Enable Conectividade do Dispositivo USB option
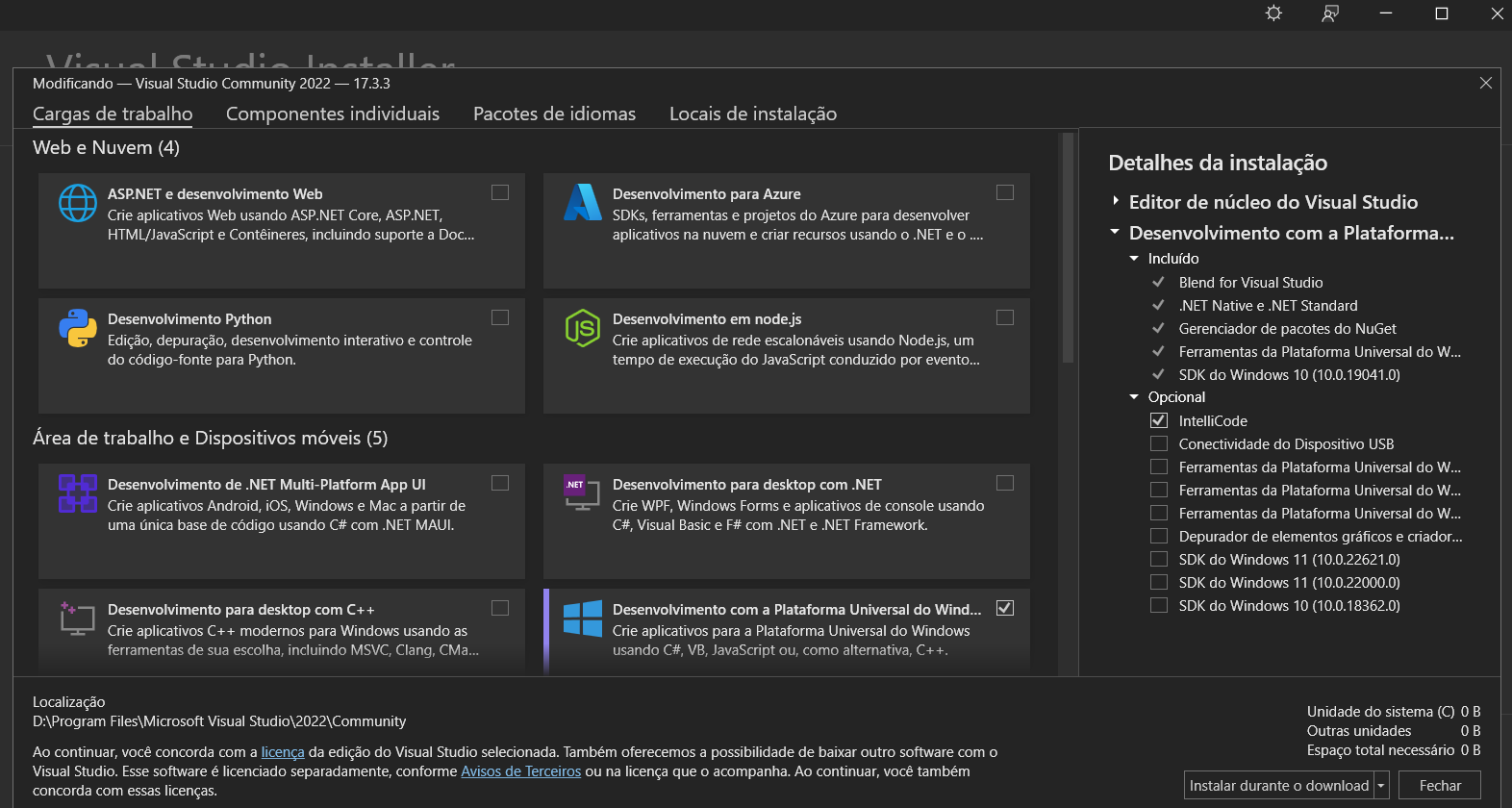 [1159, 443]
